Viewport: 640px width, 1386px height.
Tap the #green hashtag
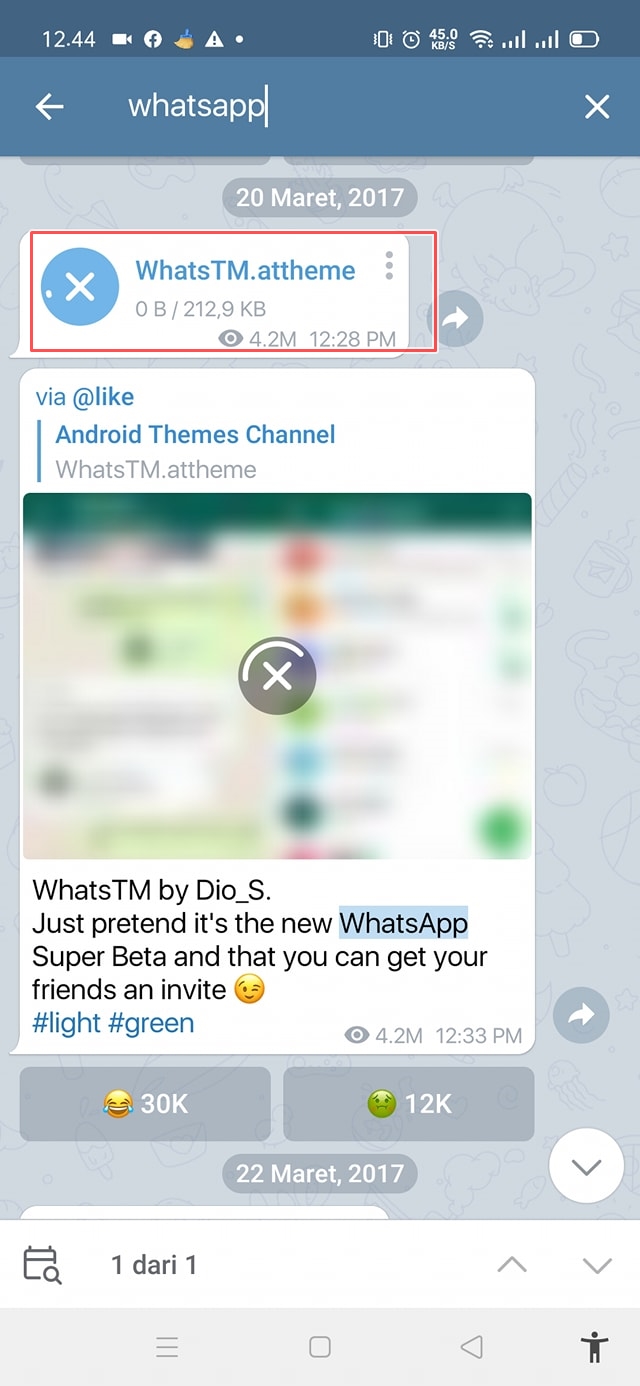[x=153, y=1023]
